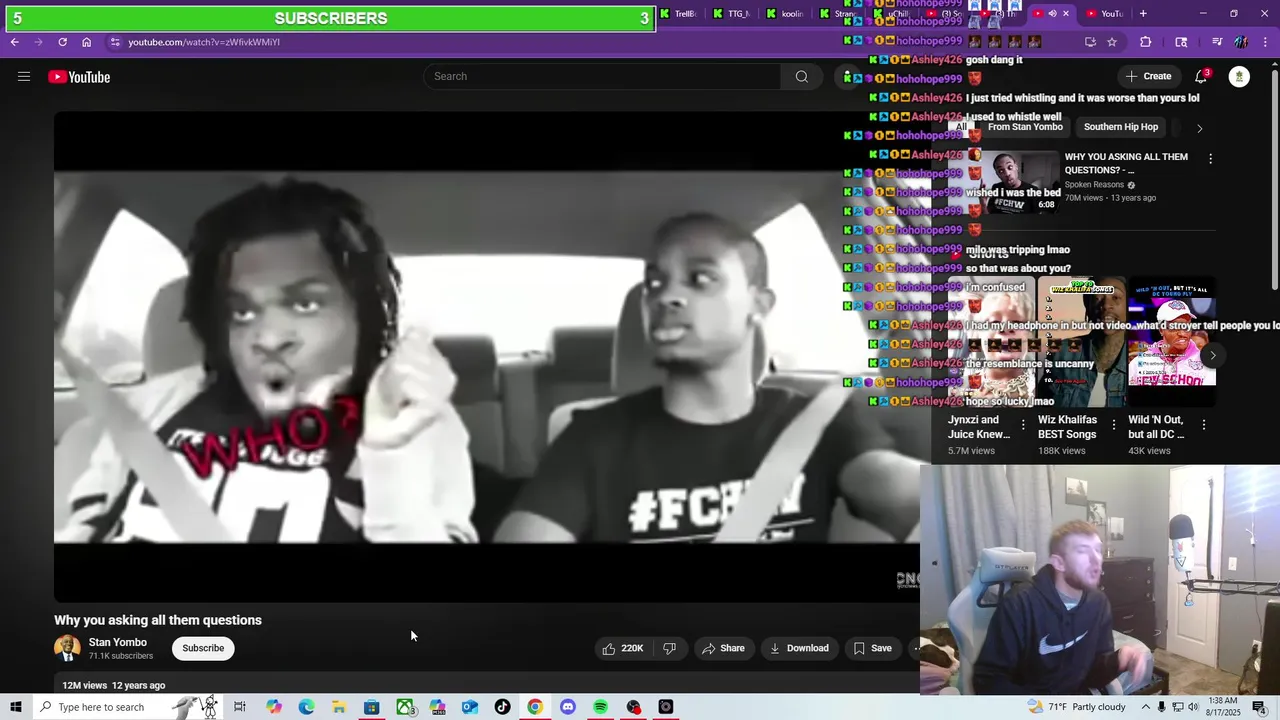The image size is (1280, 720).
Task: Open the browser extensions puzzle icon
Action: 1146,42
